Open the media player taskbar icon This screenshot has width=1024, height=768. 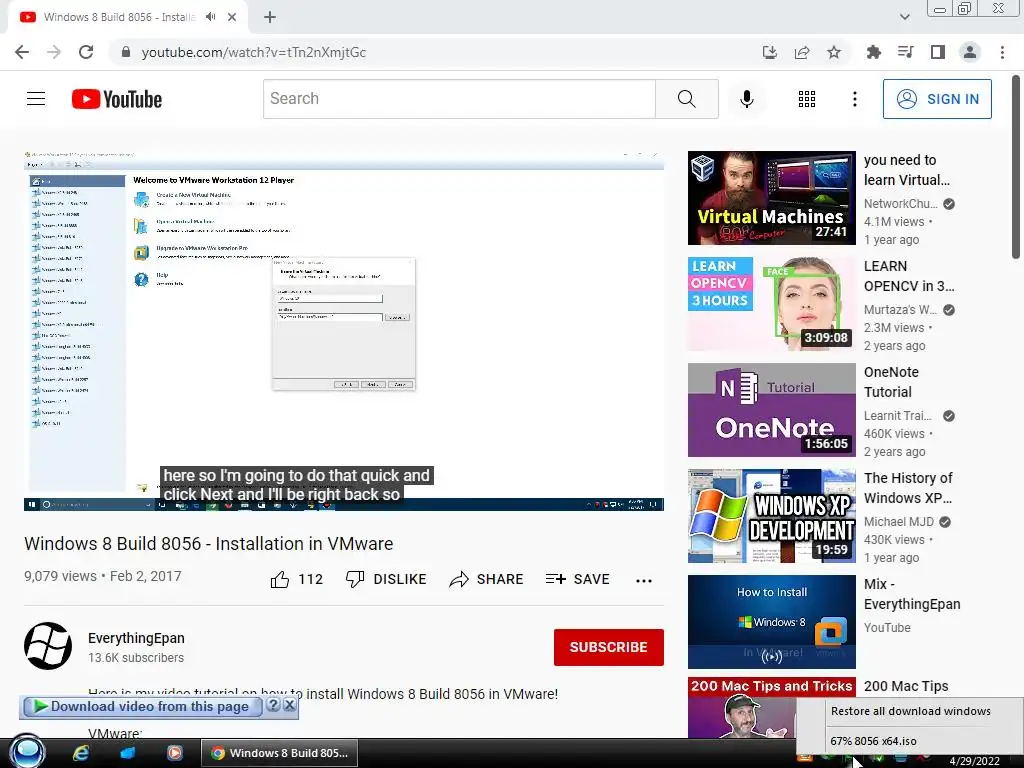pyautogui.click(x=174, y=753)
